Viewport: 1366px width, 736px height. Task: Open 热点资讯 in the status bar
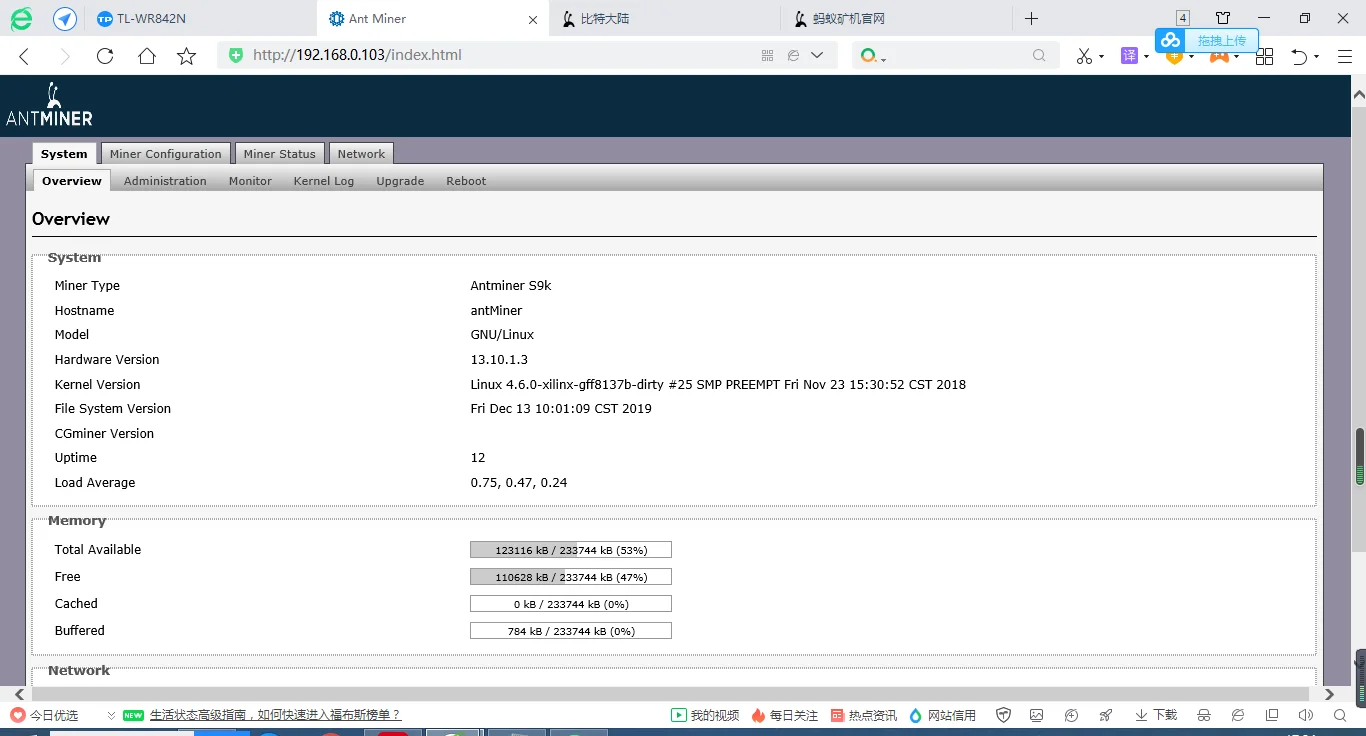pos(864,715)
